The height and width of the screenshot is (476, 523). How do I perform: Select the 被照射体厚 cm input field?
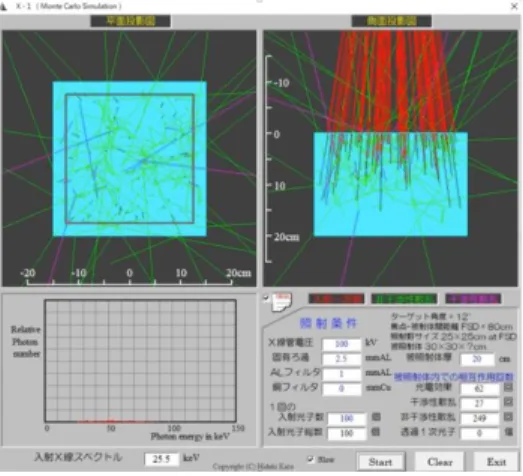click(x=477, y=359)
